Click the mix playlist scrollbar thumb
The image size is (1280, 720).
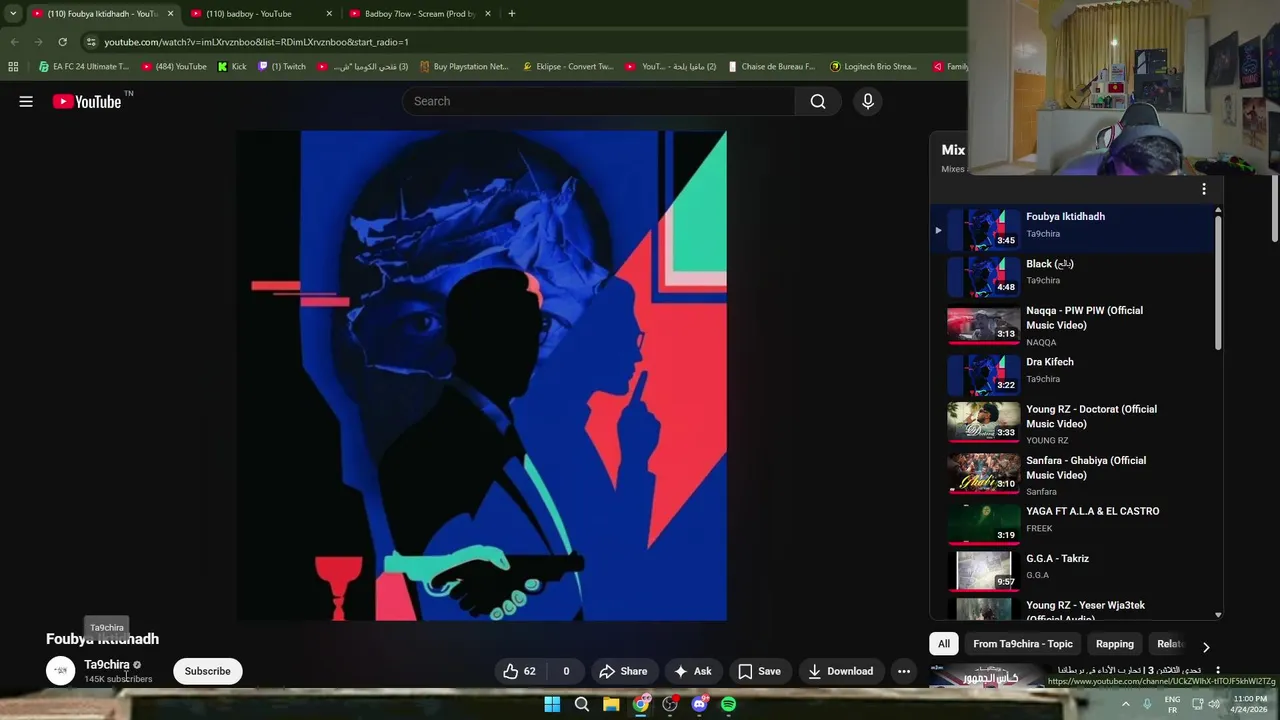pos(1218,282)
